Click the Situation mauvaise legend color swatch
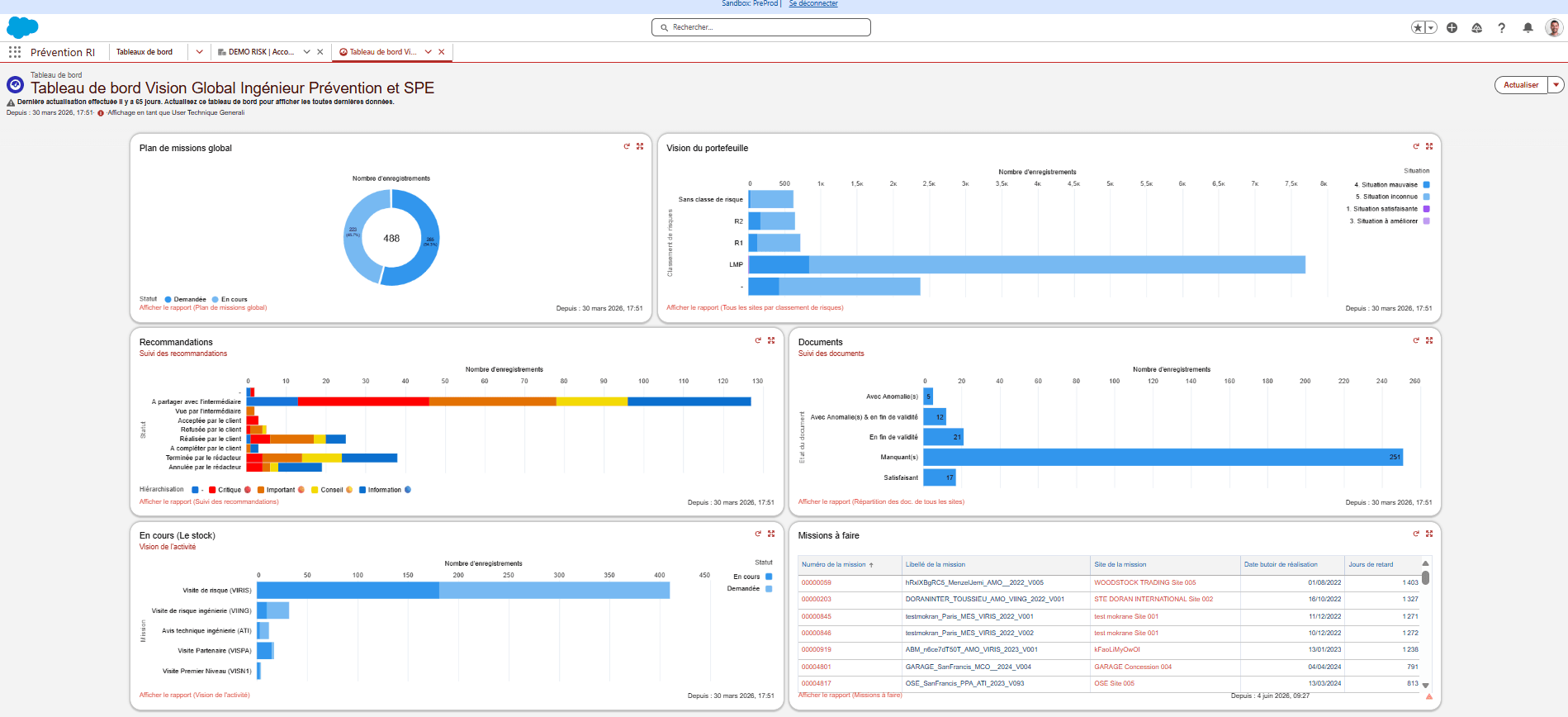1568x717 pixels. click(1426, 185)
